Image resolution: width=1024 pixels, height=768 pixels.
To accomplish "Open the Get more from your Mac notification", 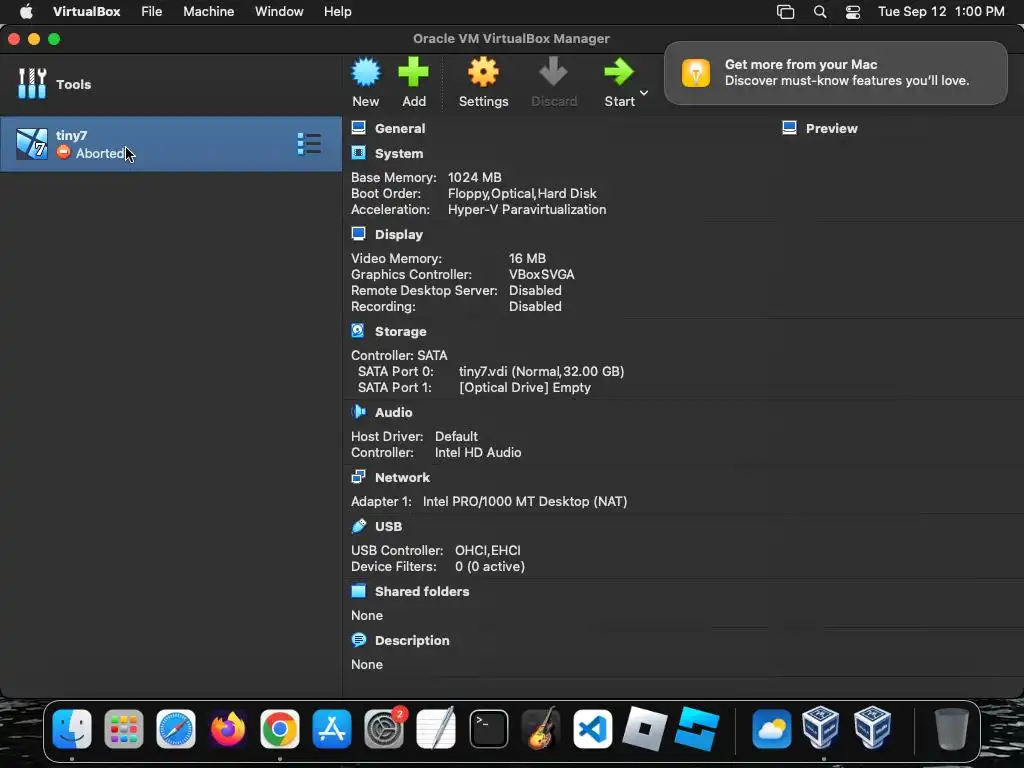I will tap(836, 73).
